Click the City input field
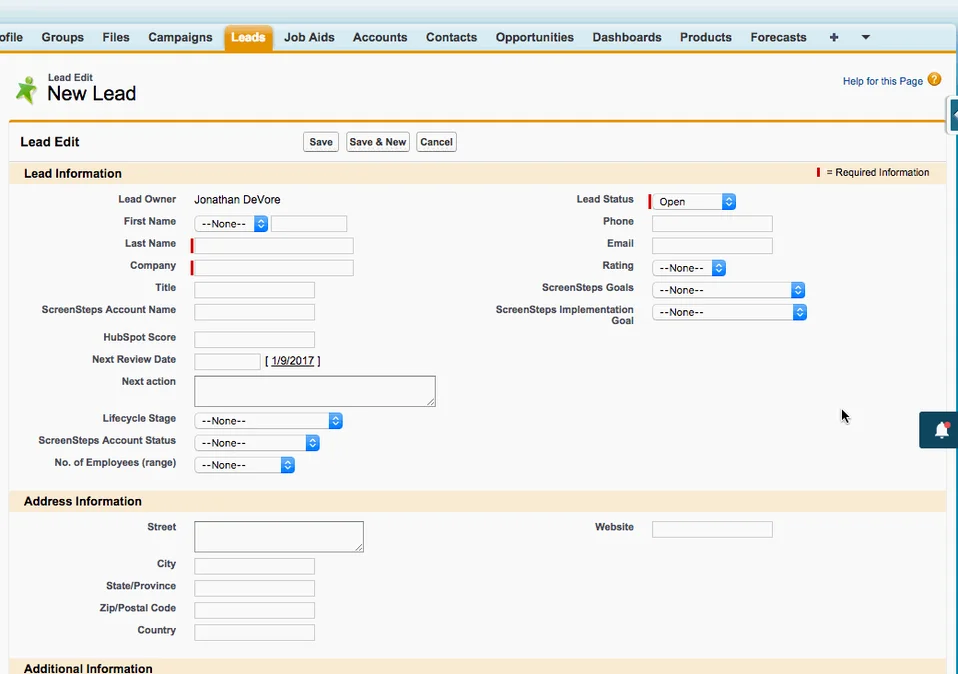 (254, 566)
